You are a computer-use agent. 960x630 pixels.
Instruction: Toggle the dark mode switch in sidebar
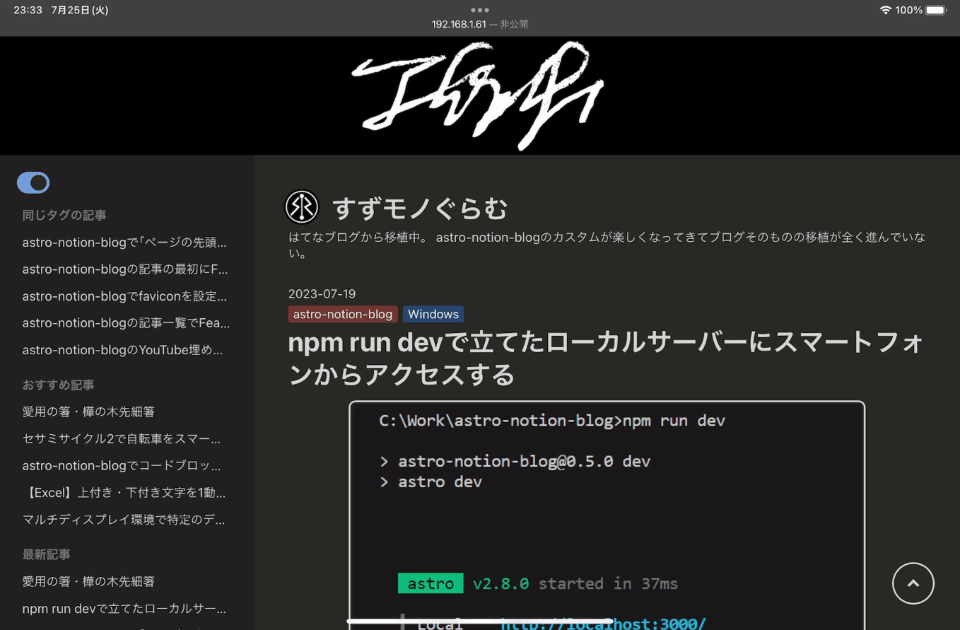pos(33,182)
